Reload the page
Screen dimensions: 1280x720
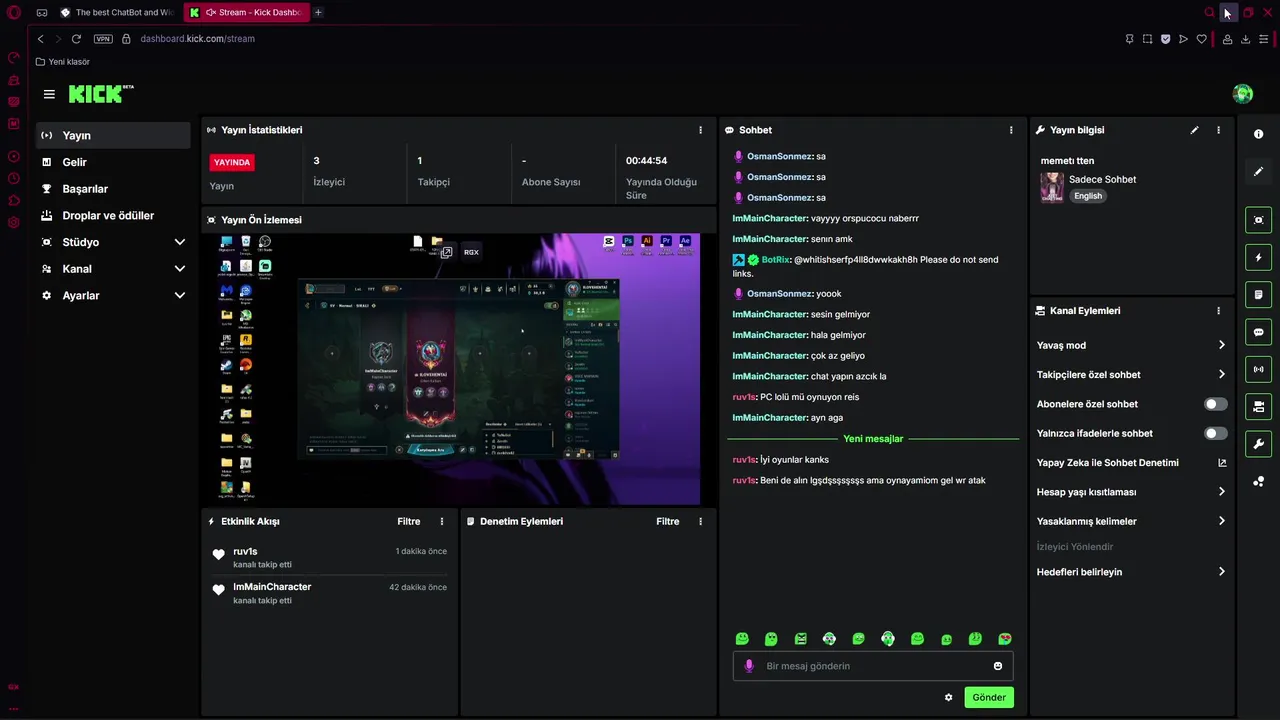(x=76, y=39)
